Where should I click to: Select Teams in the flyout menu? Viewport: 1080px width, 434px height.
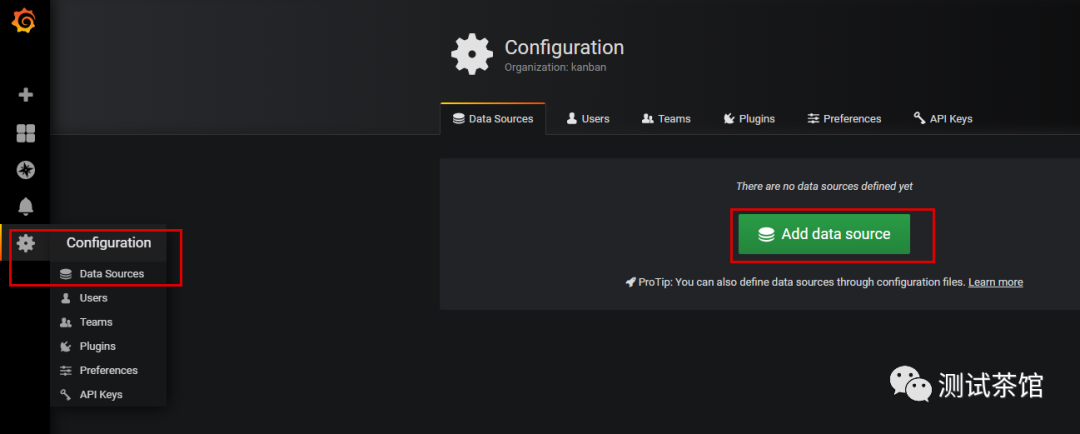(x=96, y=322)
